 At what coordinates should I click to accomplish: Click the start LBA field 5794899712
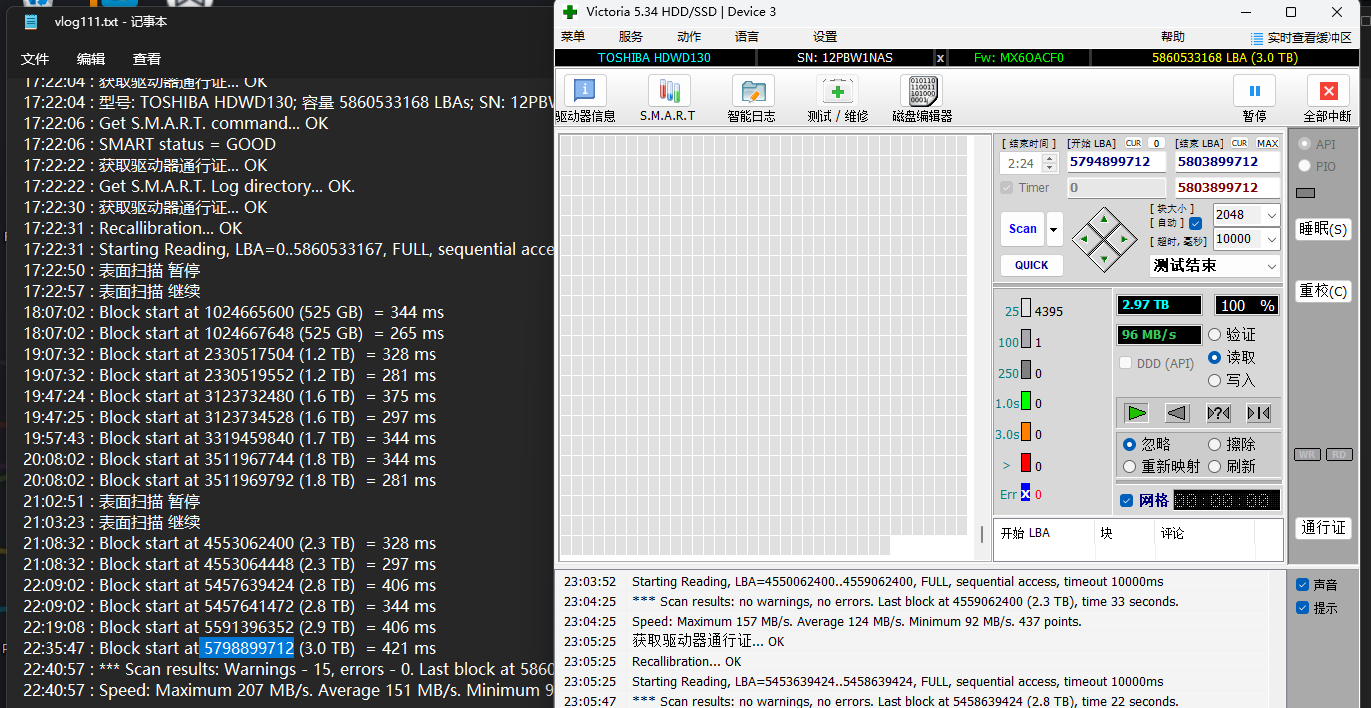point(1116,161)
